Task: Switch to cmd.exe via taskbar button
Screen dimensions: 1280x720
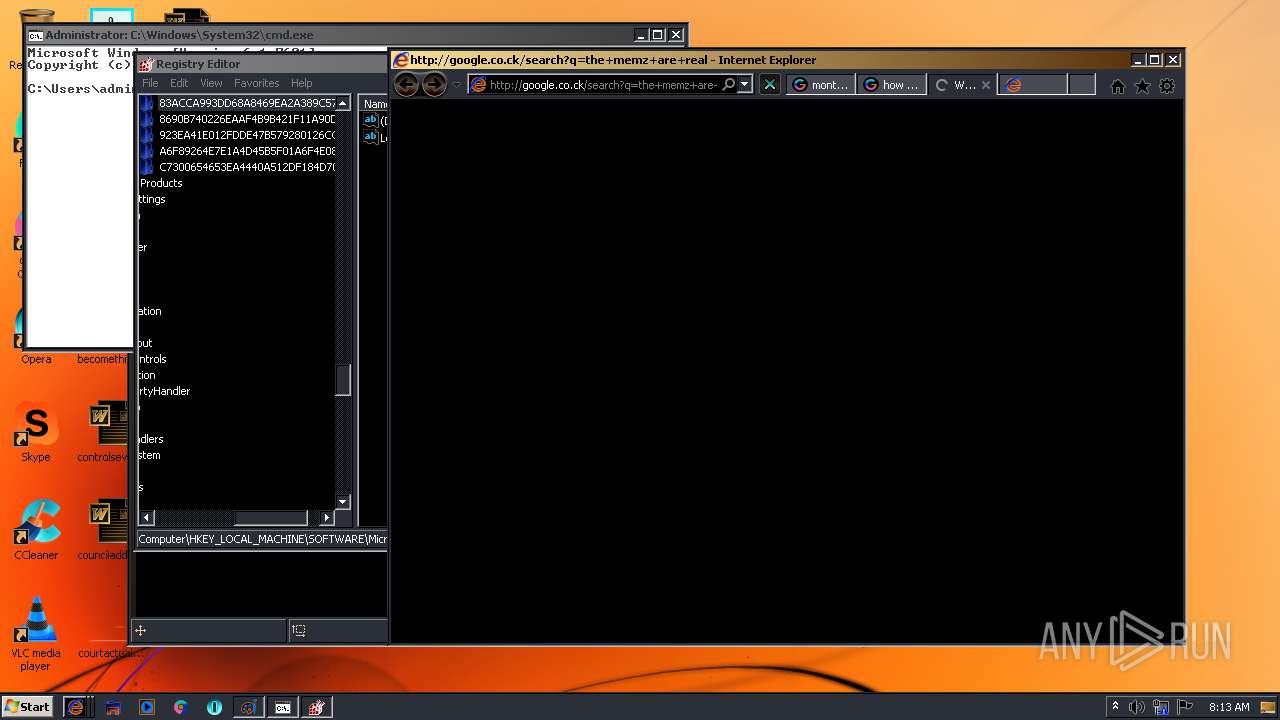Action: (283, 707)
